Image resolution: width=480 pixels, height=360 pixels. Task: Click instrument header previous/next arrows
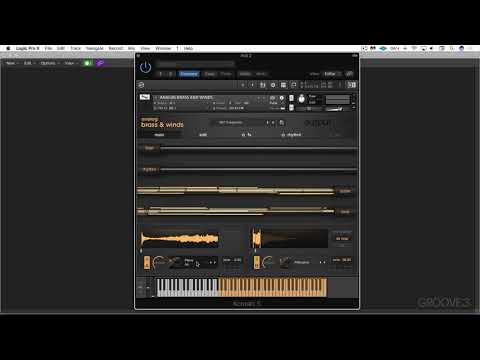261,98
